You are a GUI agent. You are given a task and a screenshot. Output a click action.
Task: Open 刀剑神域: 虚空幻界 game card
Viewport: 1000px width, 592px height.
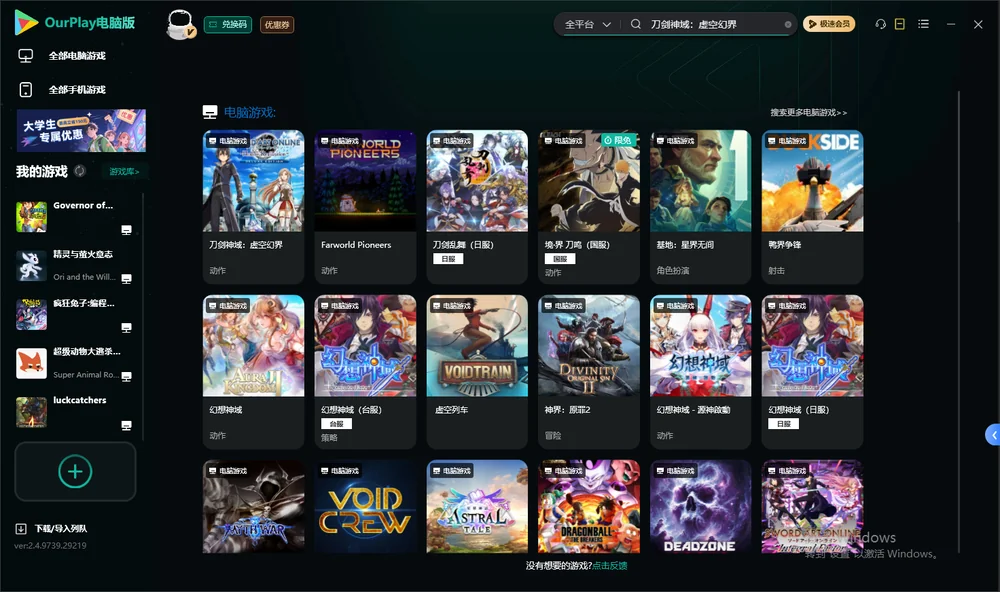click(x=253, y=207)
